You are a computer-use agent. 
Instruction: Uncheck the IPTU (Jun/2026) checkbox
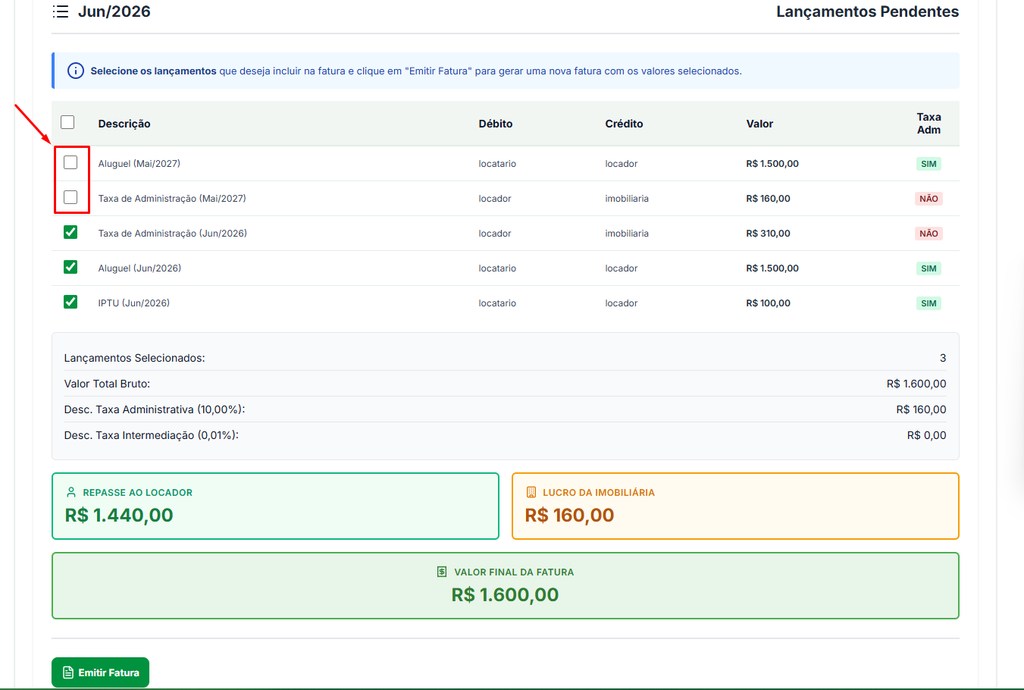(x=71, y=302)
